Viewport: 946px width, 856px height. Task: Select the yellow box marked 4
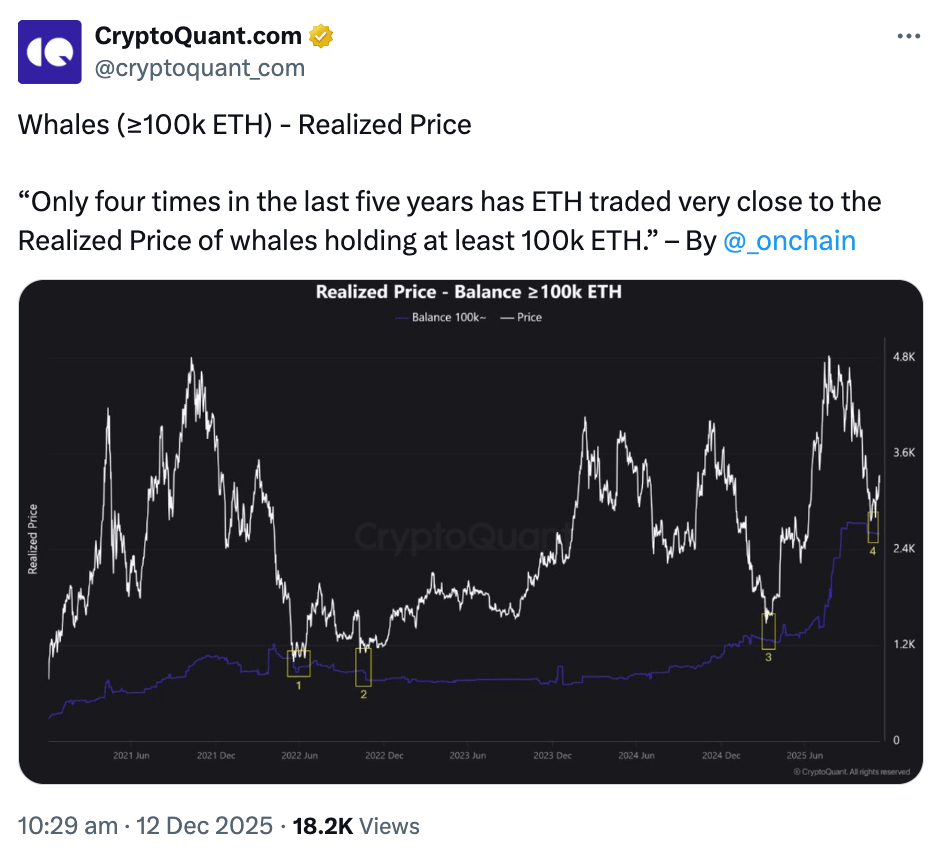(x=873, y=527)
